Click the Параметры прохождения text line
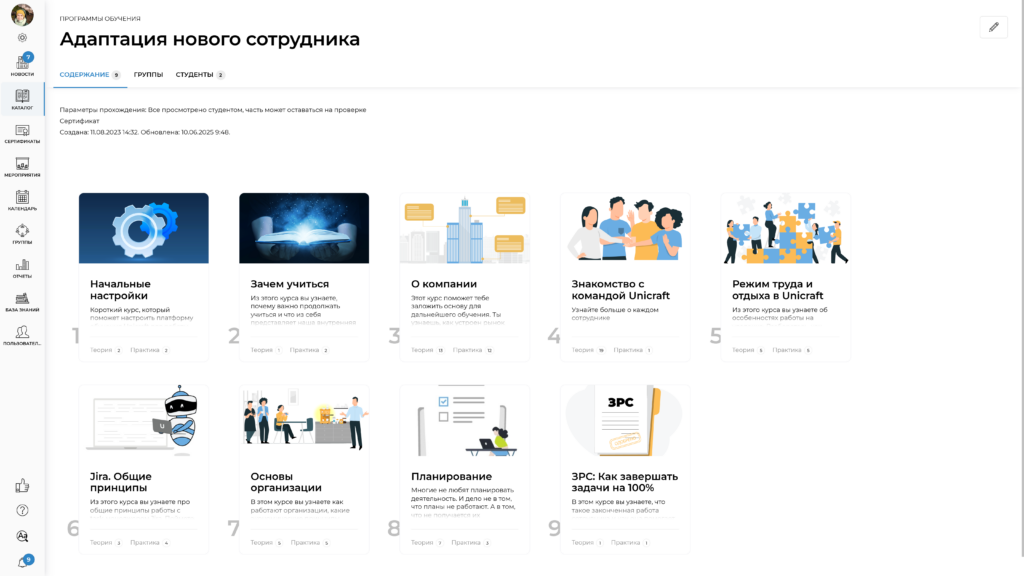Image resolution: width=1024 pixels, height=576 pixels. [x=213, y=110]
